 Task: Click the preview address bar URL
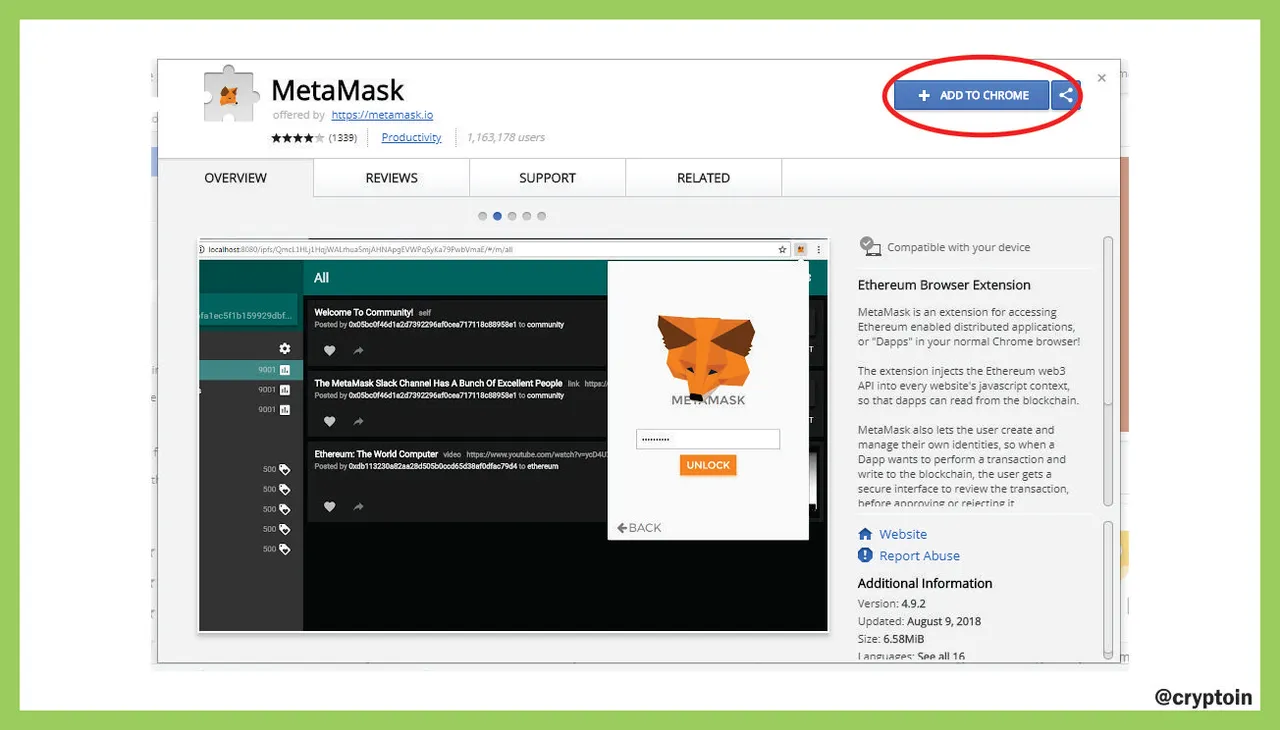(x=358, y=249)
